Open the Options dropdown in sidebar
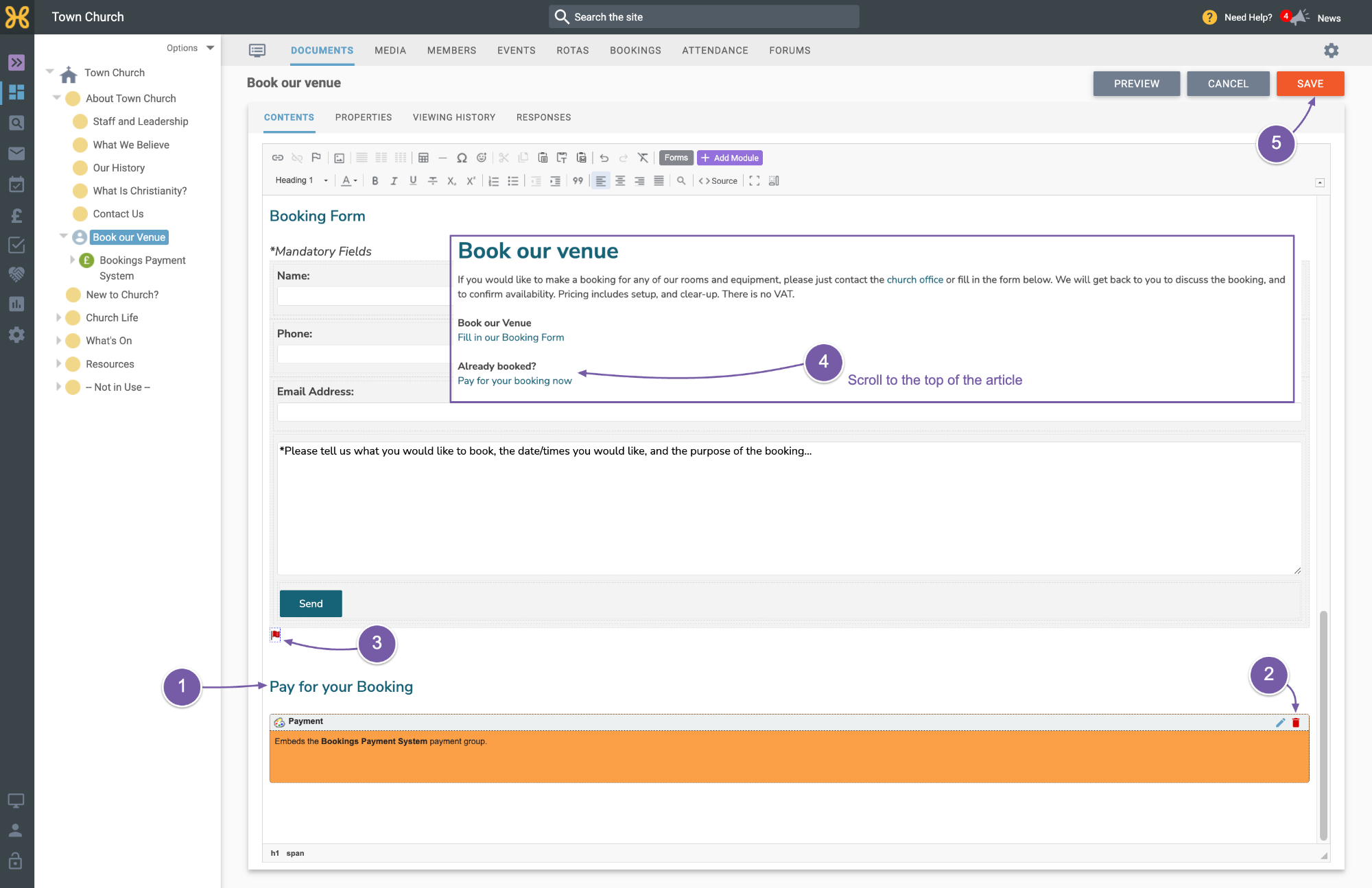 click(x=190, y=48)
